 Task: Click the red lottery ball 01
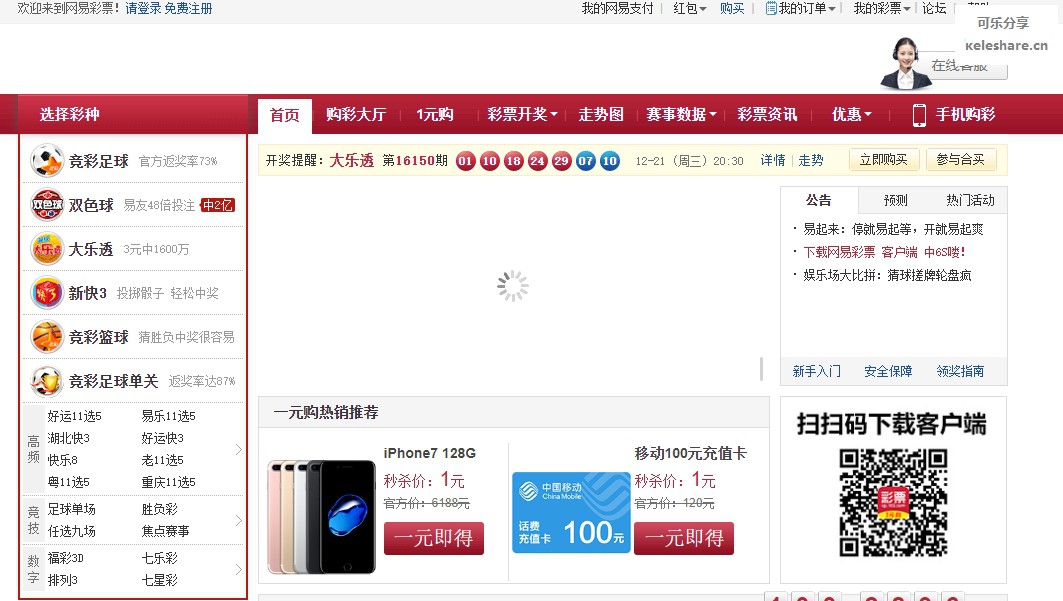click(x=465, y=161)
